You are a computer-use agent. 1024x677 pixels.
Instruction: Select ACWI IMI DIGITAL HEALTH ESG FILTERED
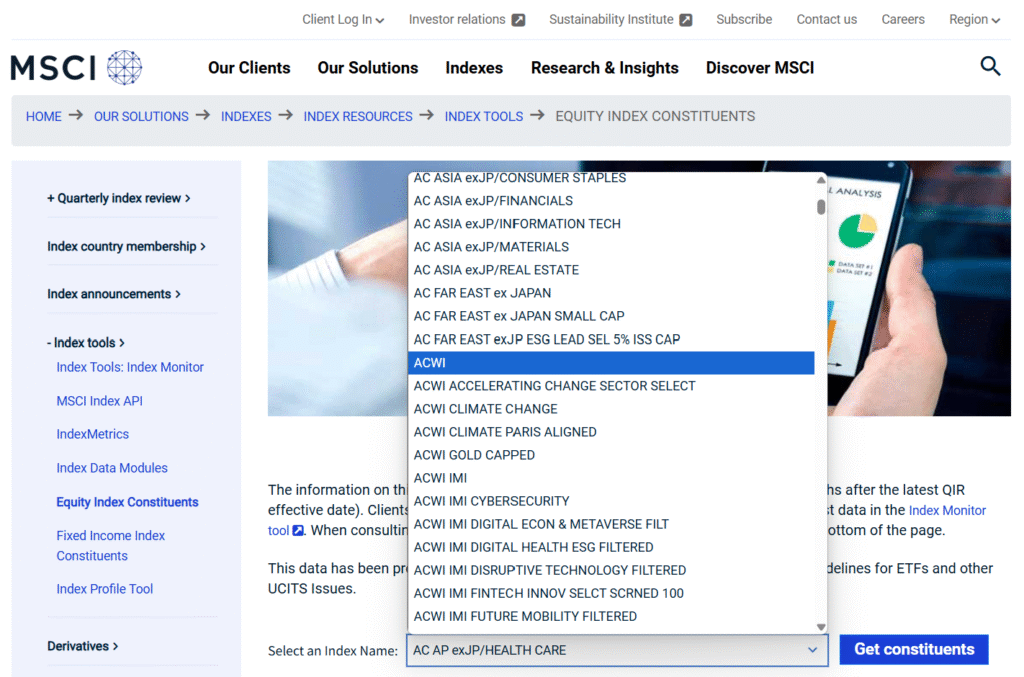click(x=611, y=547)
